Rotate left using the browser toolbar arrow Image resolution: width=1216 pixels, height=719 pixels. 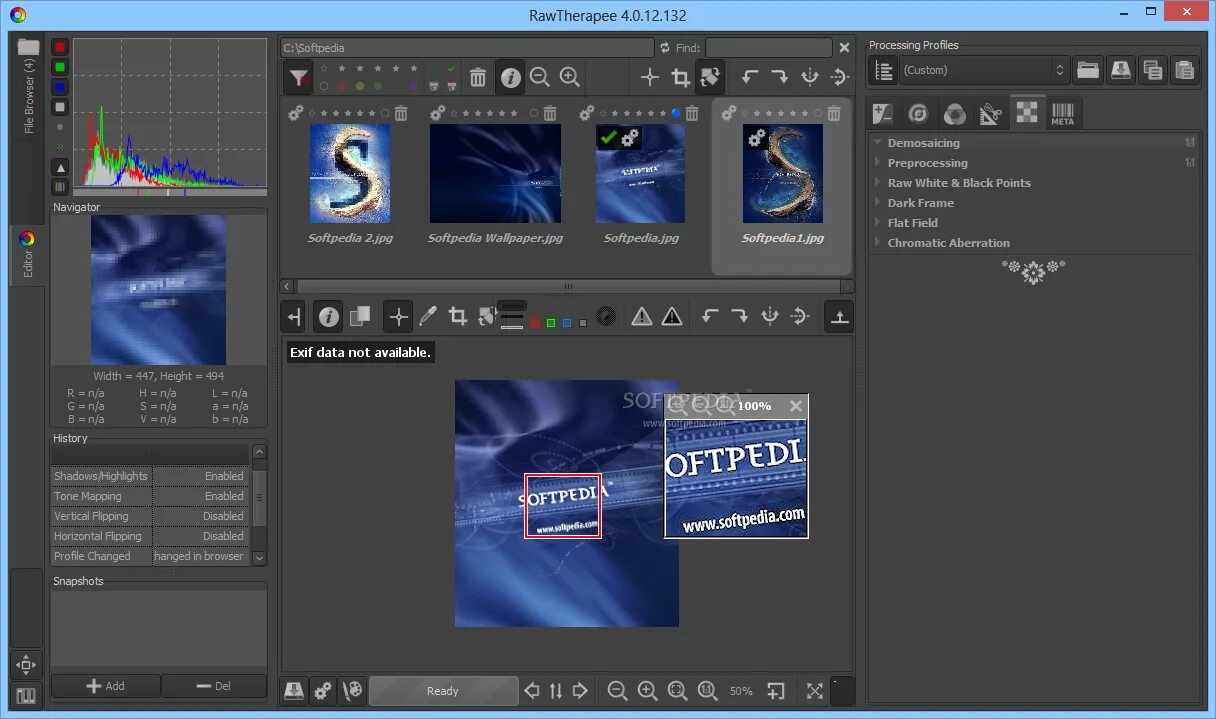pos(750,77)
